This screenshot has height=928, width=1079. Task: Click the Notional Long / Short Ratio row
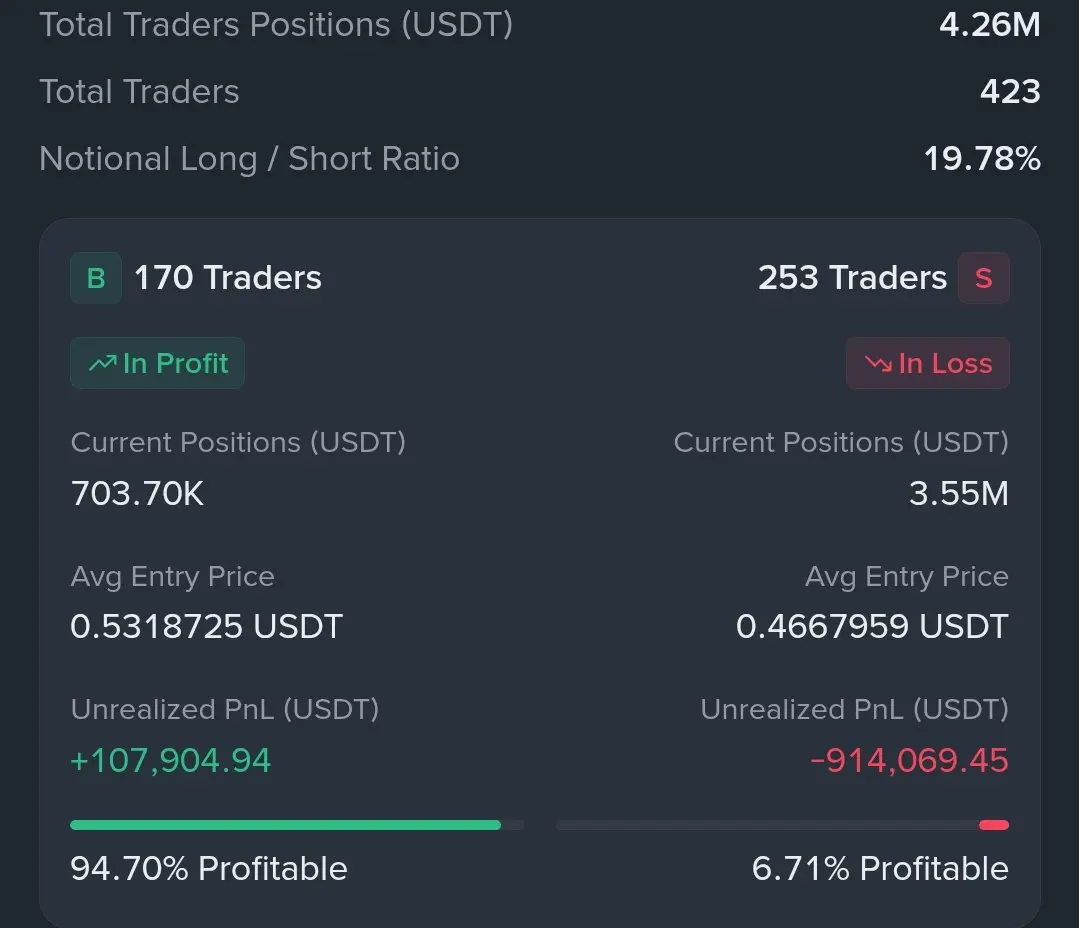click(x=540, y=159)
